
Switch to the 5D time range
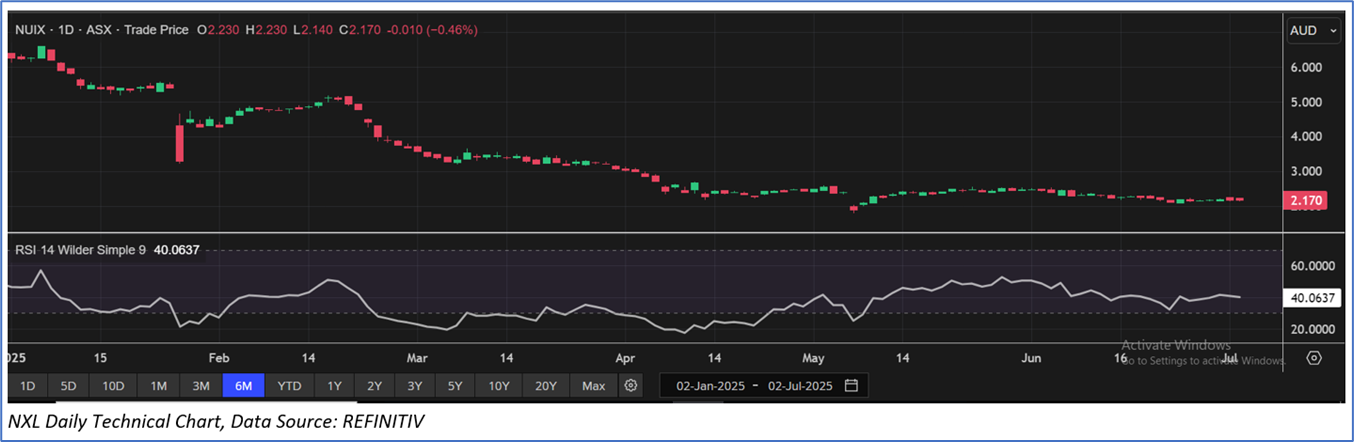coord(68,385)
